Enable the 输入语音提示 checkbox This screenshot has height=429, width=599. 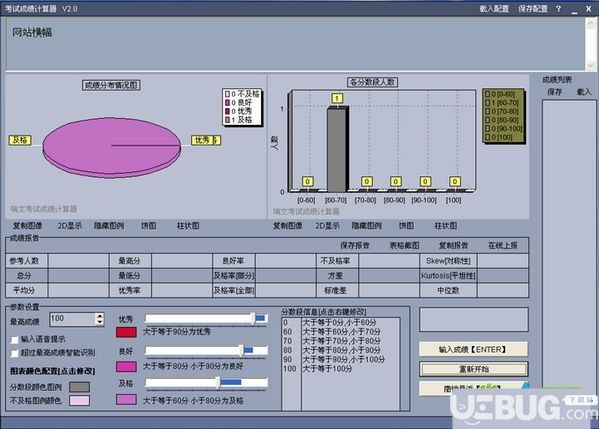point(15,339)
